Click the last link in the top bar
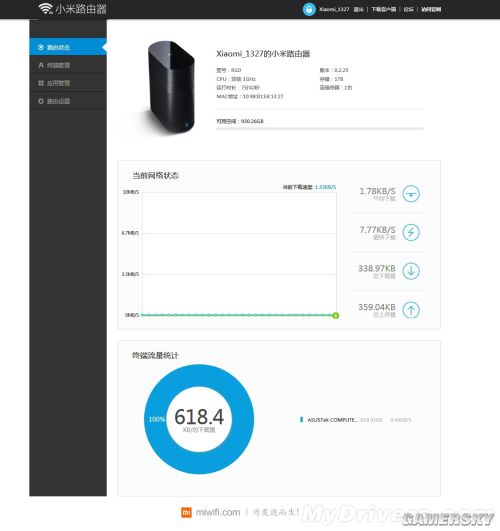The width and height of the screenshot is (500, 531). tap(431, 9)
